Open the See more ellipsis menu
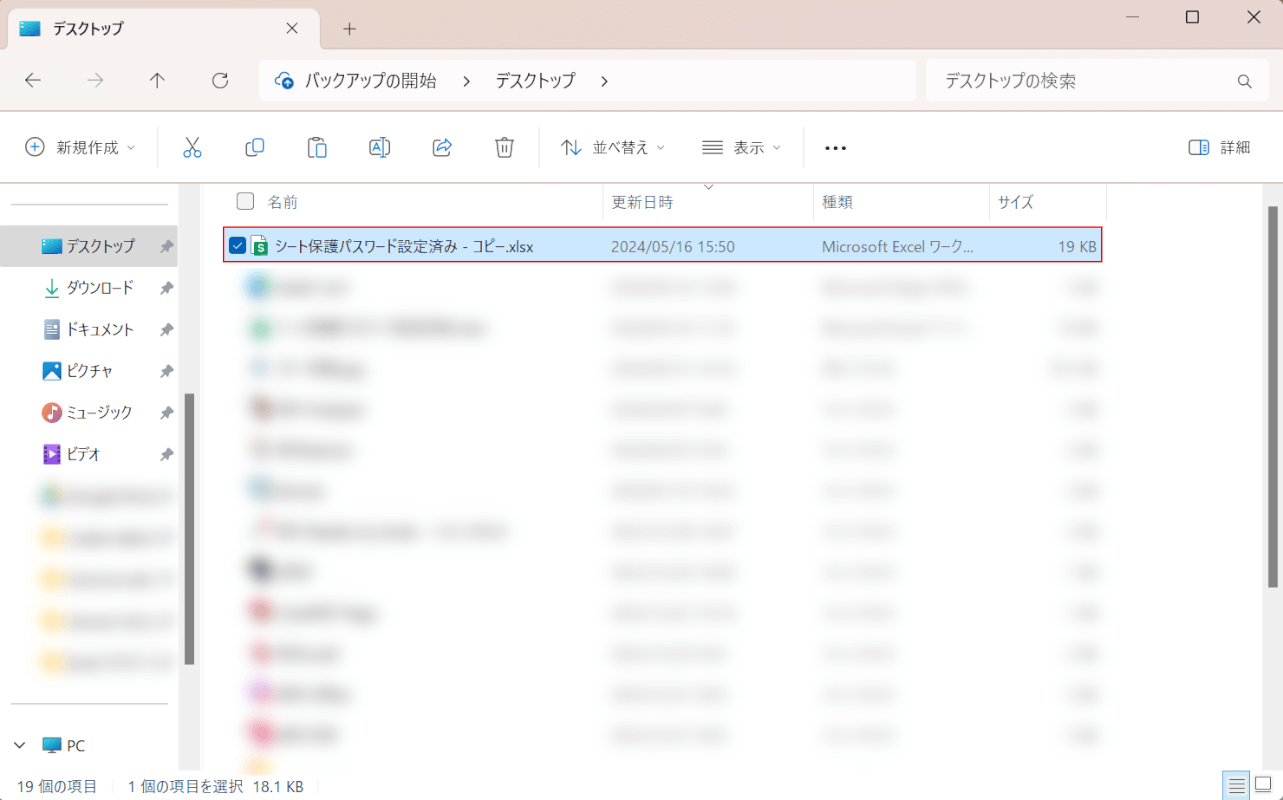The image size is (1283, 800). [x=835, y=148]
